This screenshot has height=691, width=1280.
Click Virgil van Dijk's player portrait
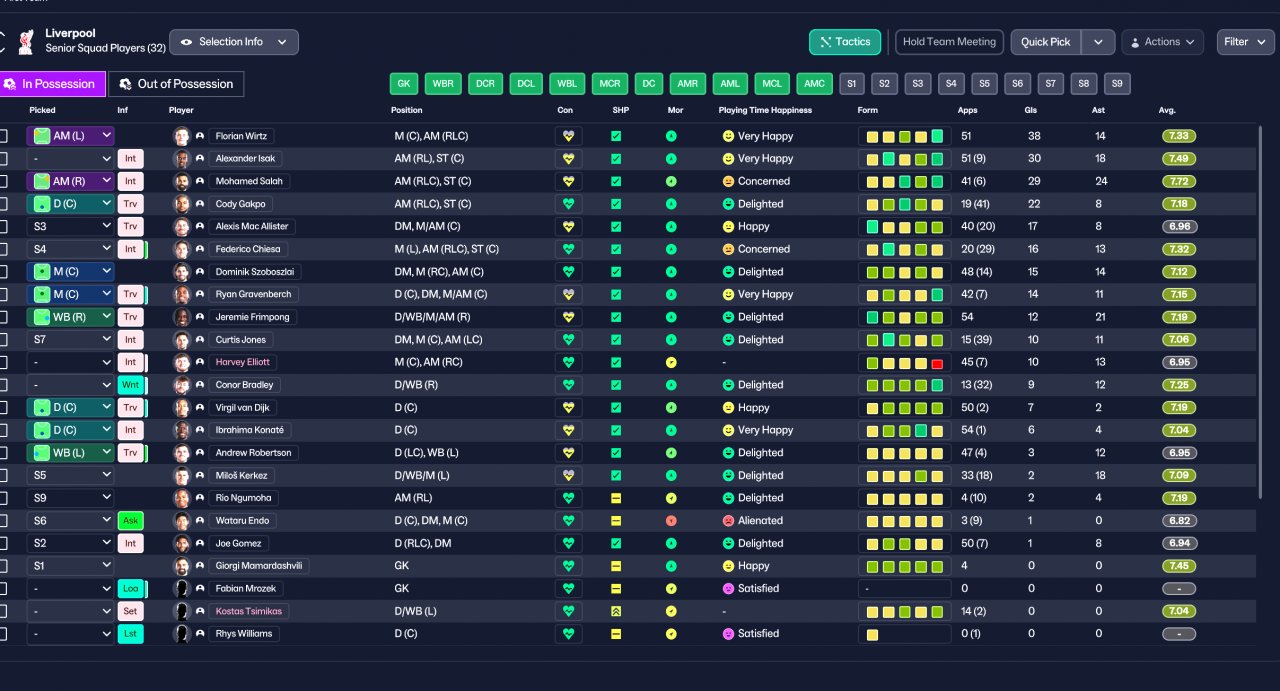181,408
